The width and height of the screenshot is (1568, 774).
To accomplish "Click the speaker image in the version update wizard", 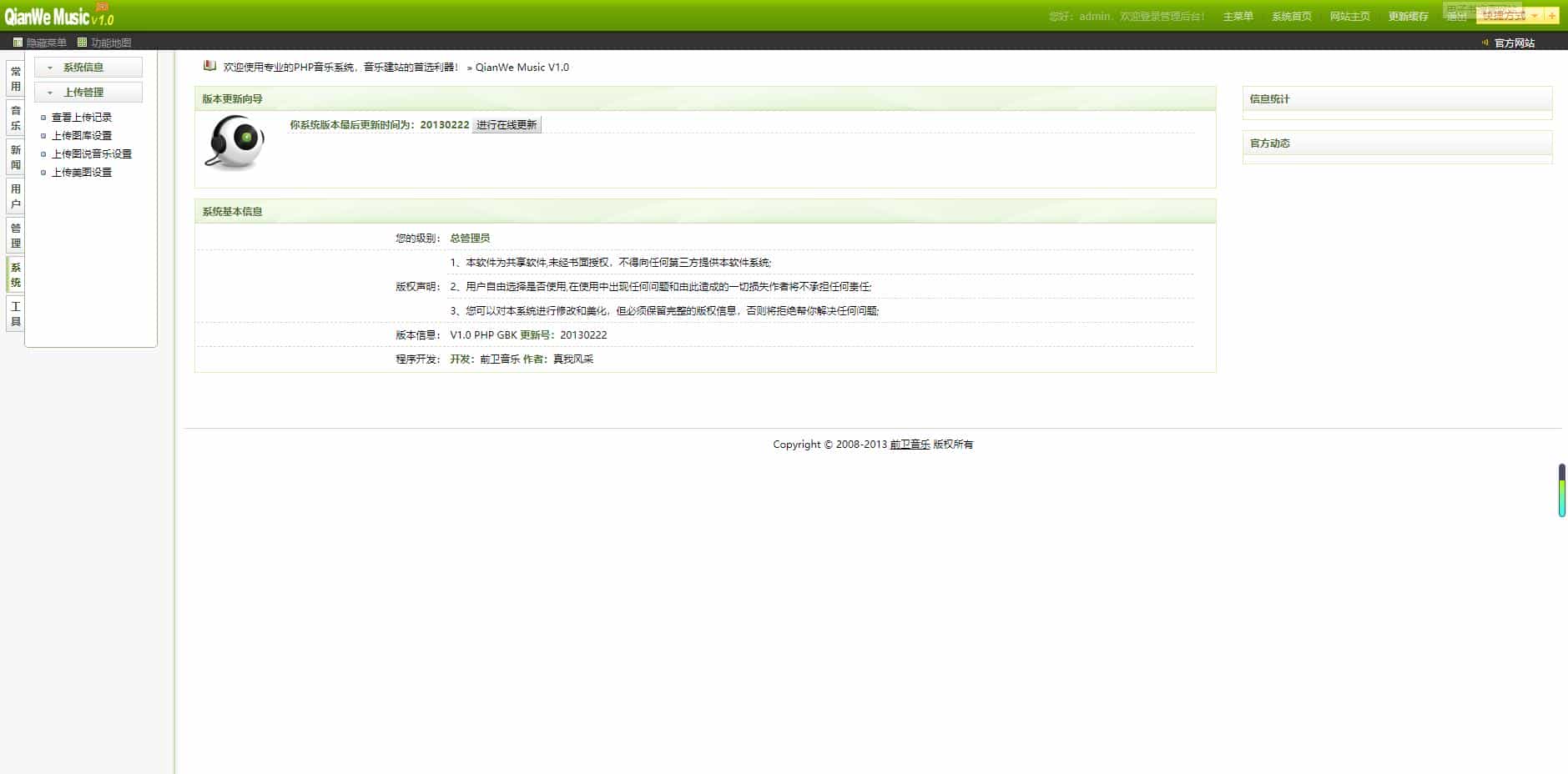I will click(x=234, y=143).
